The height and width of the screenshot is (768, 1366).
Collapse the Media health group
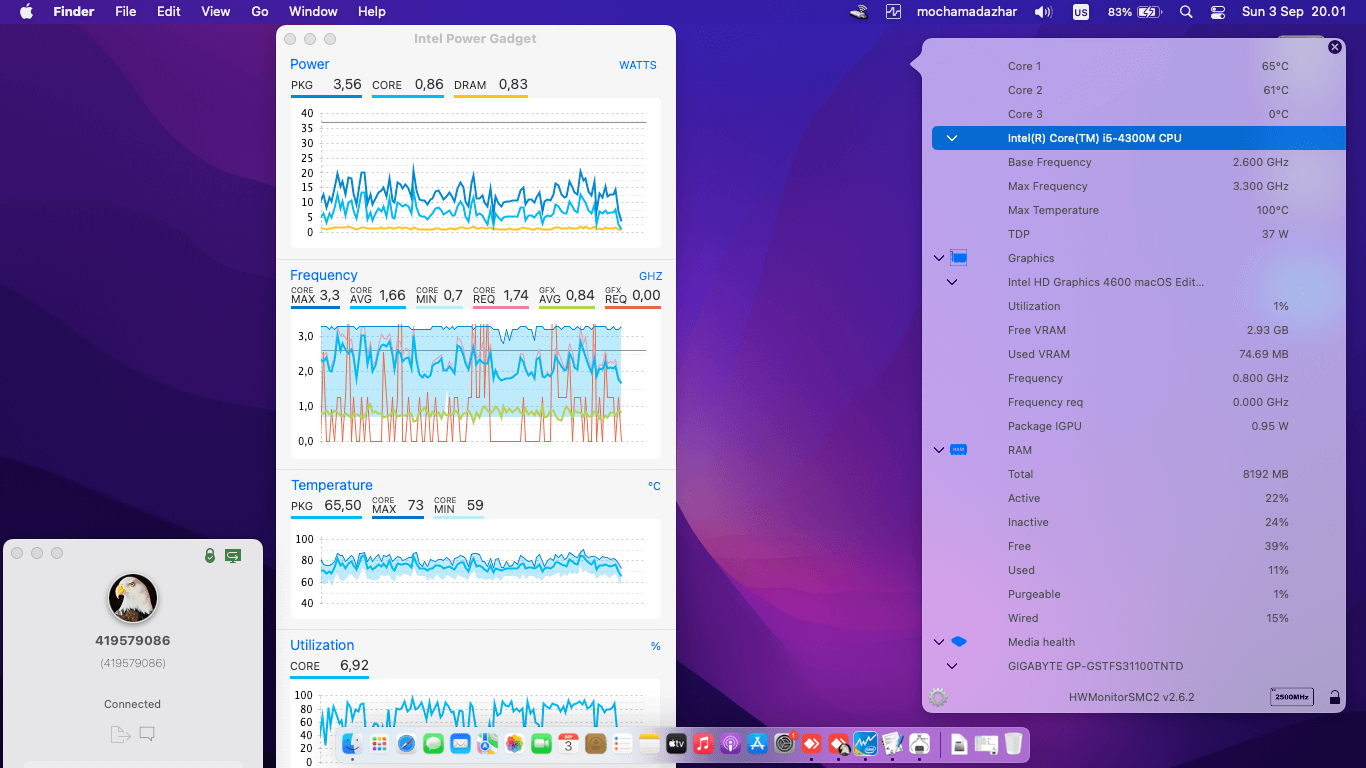tap(939, 642)
